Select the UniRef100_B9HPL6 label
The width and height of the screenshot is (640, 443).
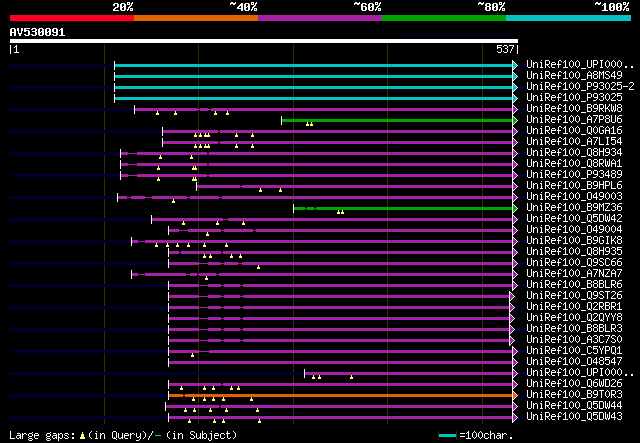point(574,186)
